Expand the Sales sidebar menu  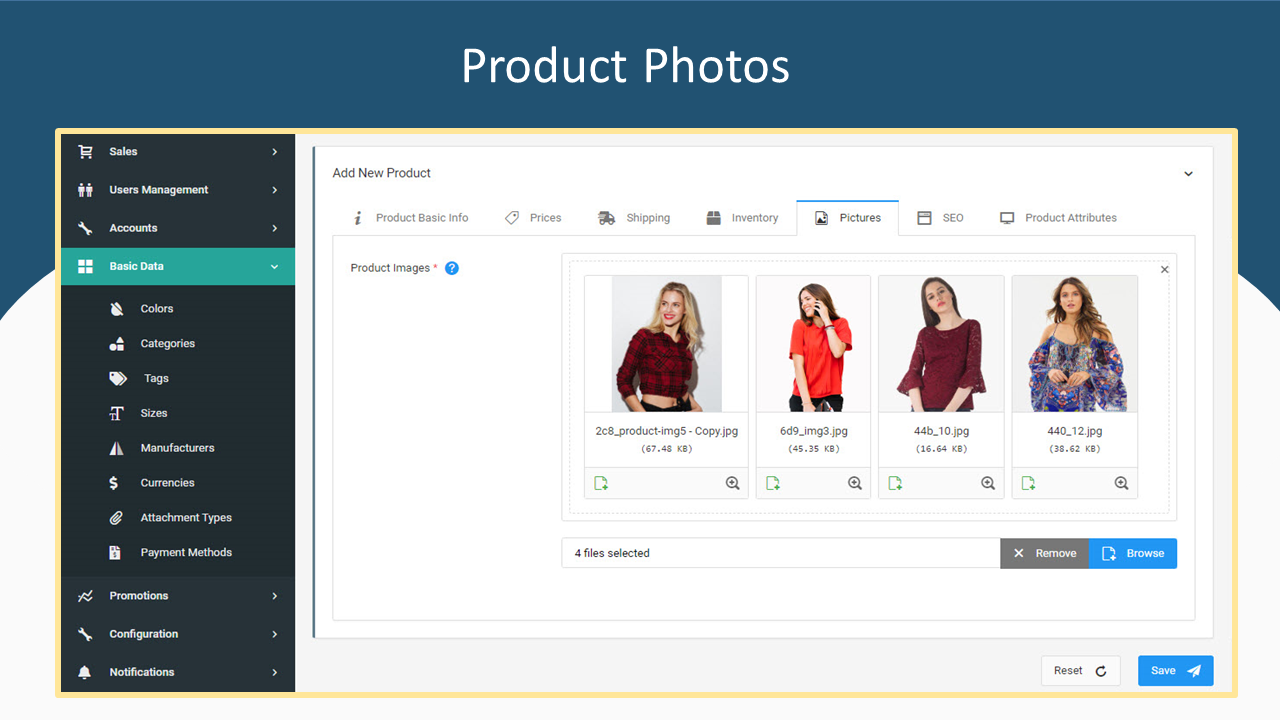[x=178, y=152]
